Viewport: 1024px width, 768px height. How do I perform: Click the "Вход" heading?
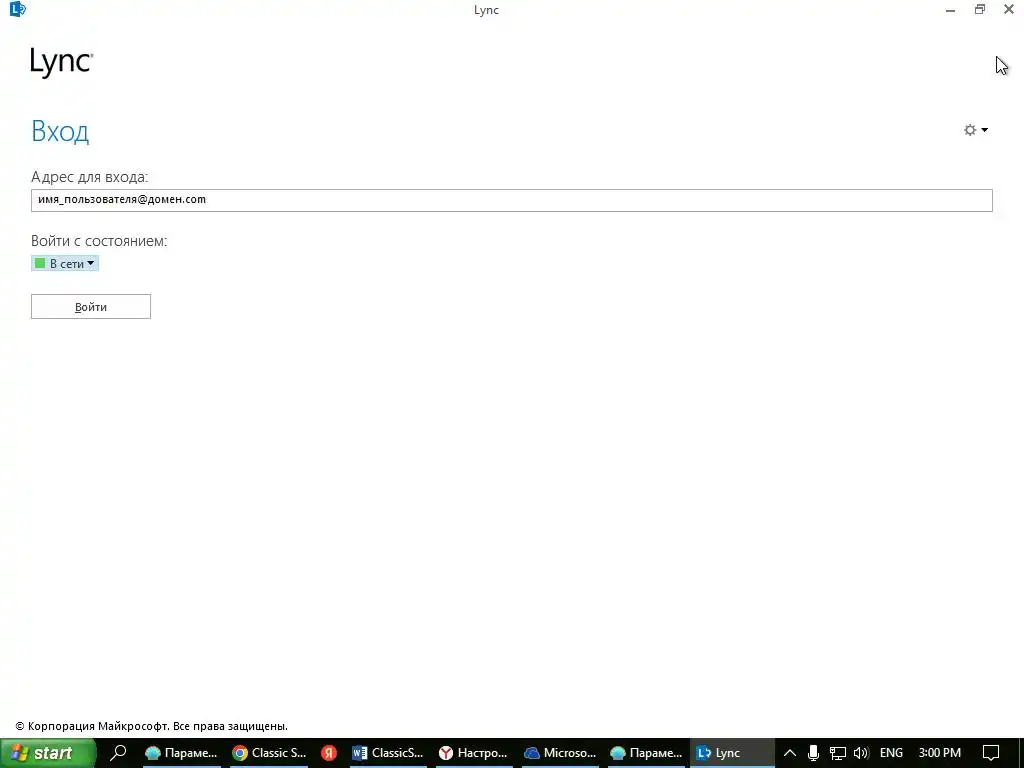(60, 131)
